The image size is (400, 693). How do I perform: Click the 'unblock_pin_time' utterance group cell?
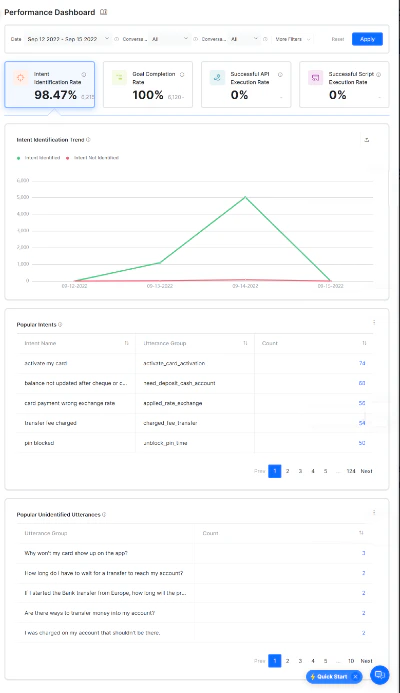(165, 443)
